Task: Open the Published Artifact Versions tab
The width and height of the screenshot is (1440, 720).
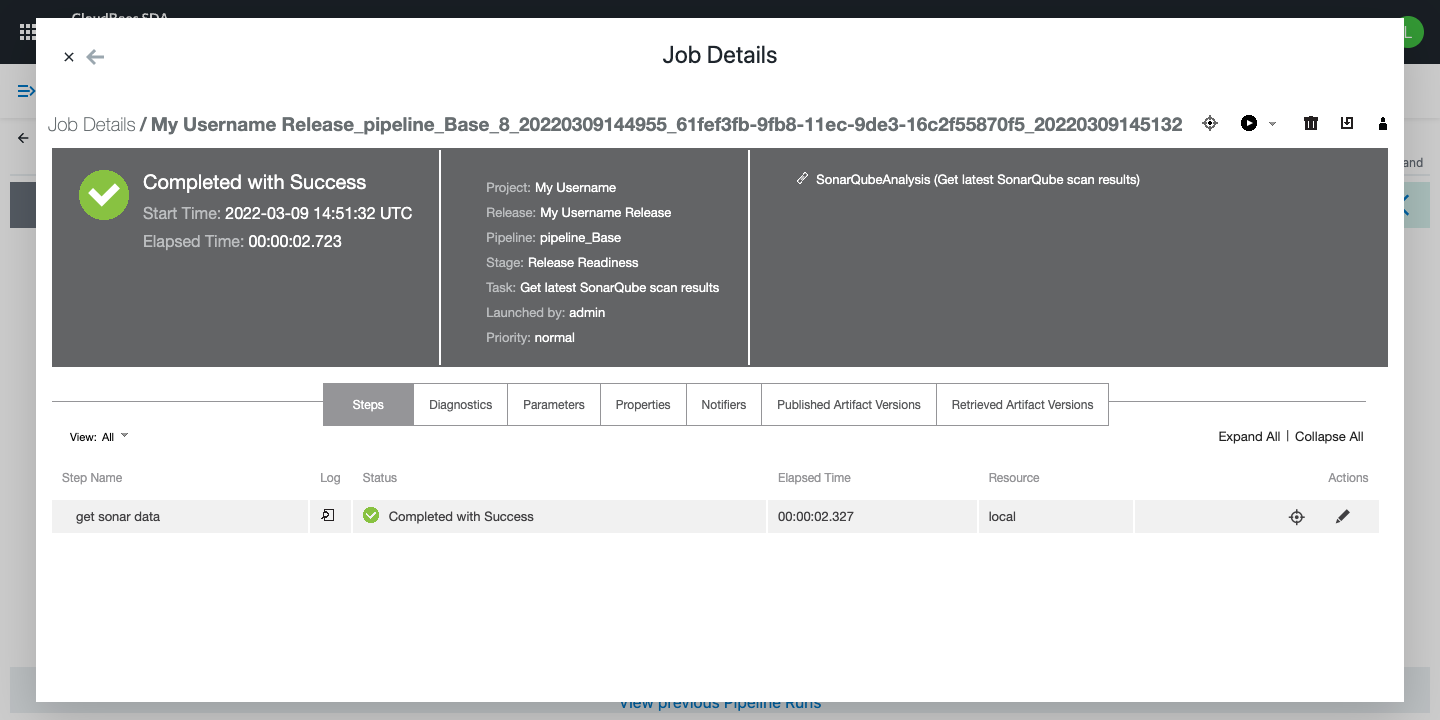Action: [x=848, y=404]
